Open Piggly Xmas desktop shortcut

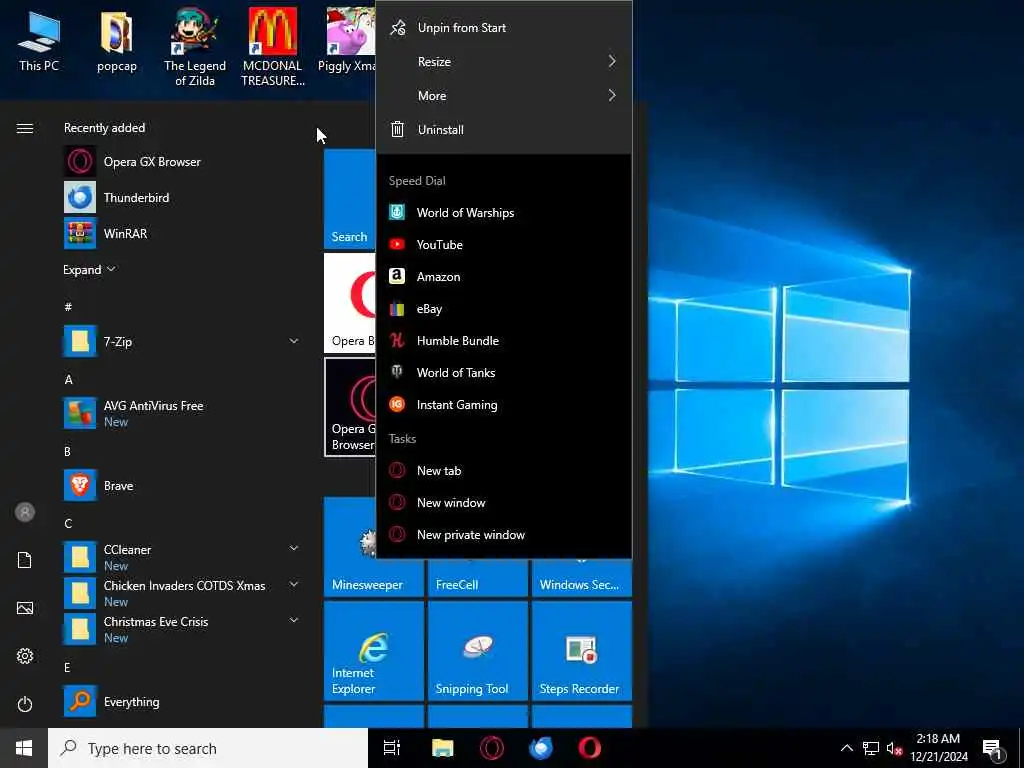pos(347,42)
